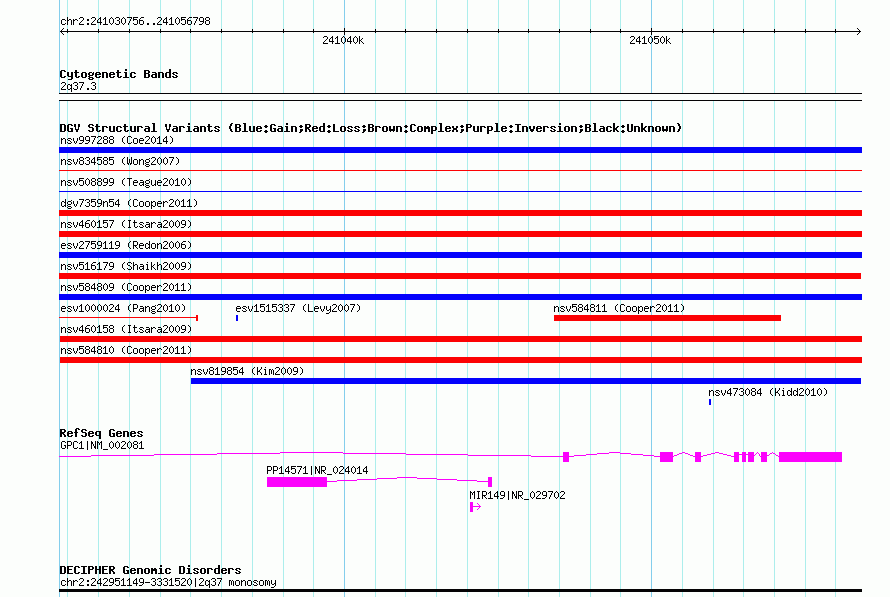Open nsv516179 (Shaikh2009) variant label
The height and width of the screenshot is (597, 890).
point(126,266)
